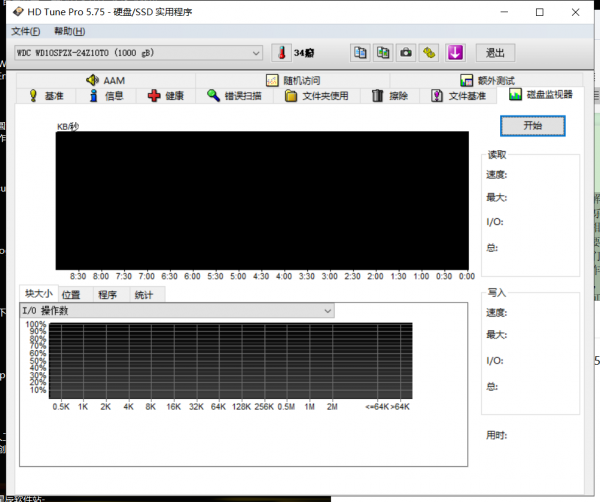Switch to the 擦除 erase tab
Screen dimensions: 600x502
pyautogui.click(x=390, y=96)
